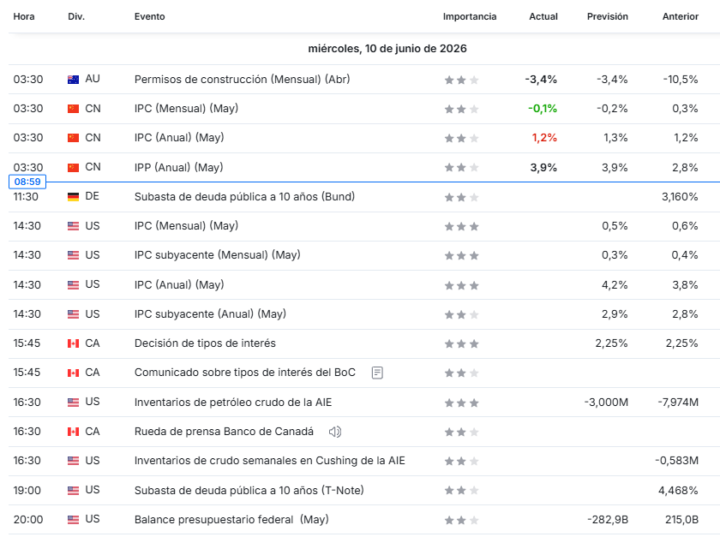Sort by the Importancia column header
Image resolution: width=720 pixels, height=543 pixels.
[469, 17]
